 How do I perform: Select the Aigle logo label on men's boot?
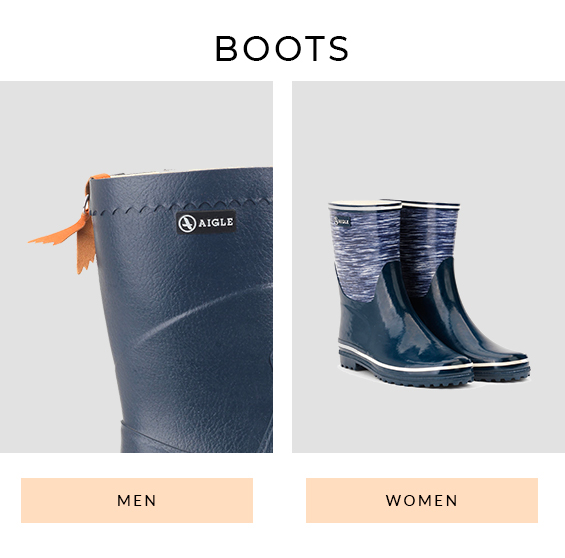(x=206, y=223)
